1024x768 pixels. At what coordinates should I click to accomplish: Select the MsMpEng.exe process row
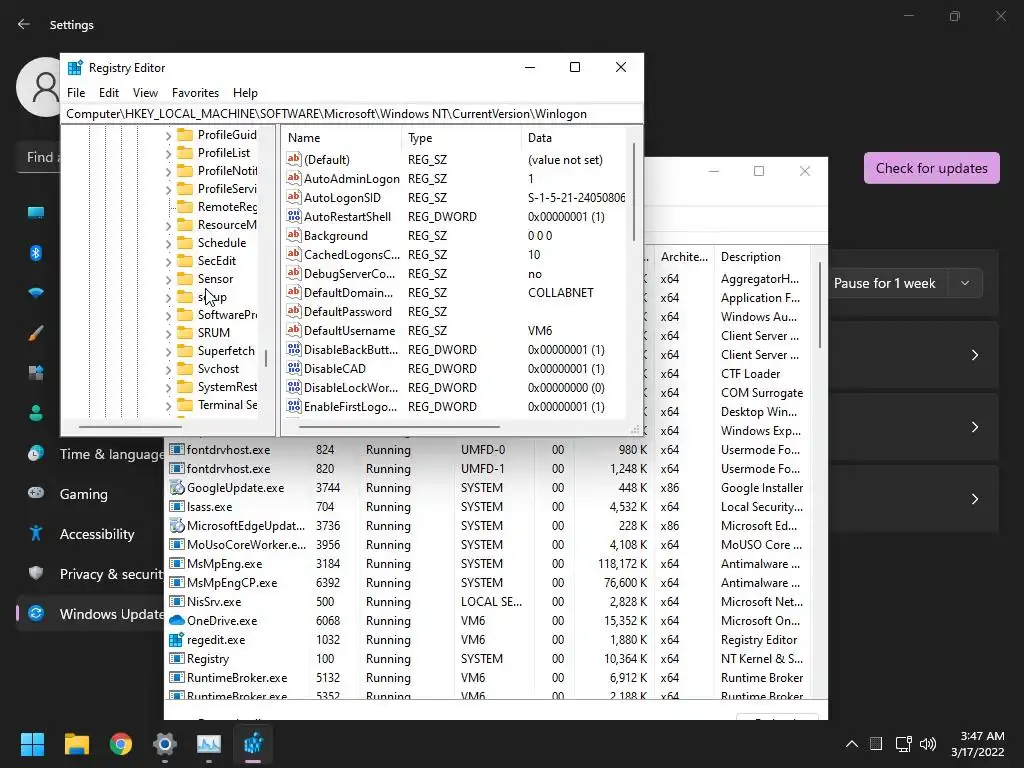488,564
